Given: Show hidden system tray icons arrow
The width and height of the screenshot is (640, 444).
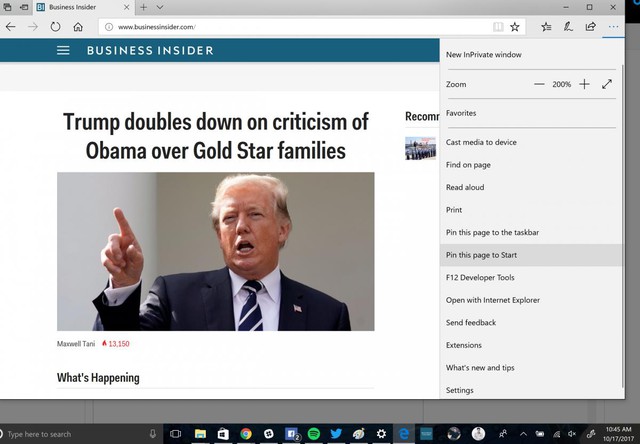Looking at the screenshot, I should [523, 434].
